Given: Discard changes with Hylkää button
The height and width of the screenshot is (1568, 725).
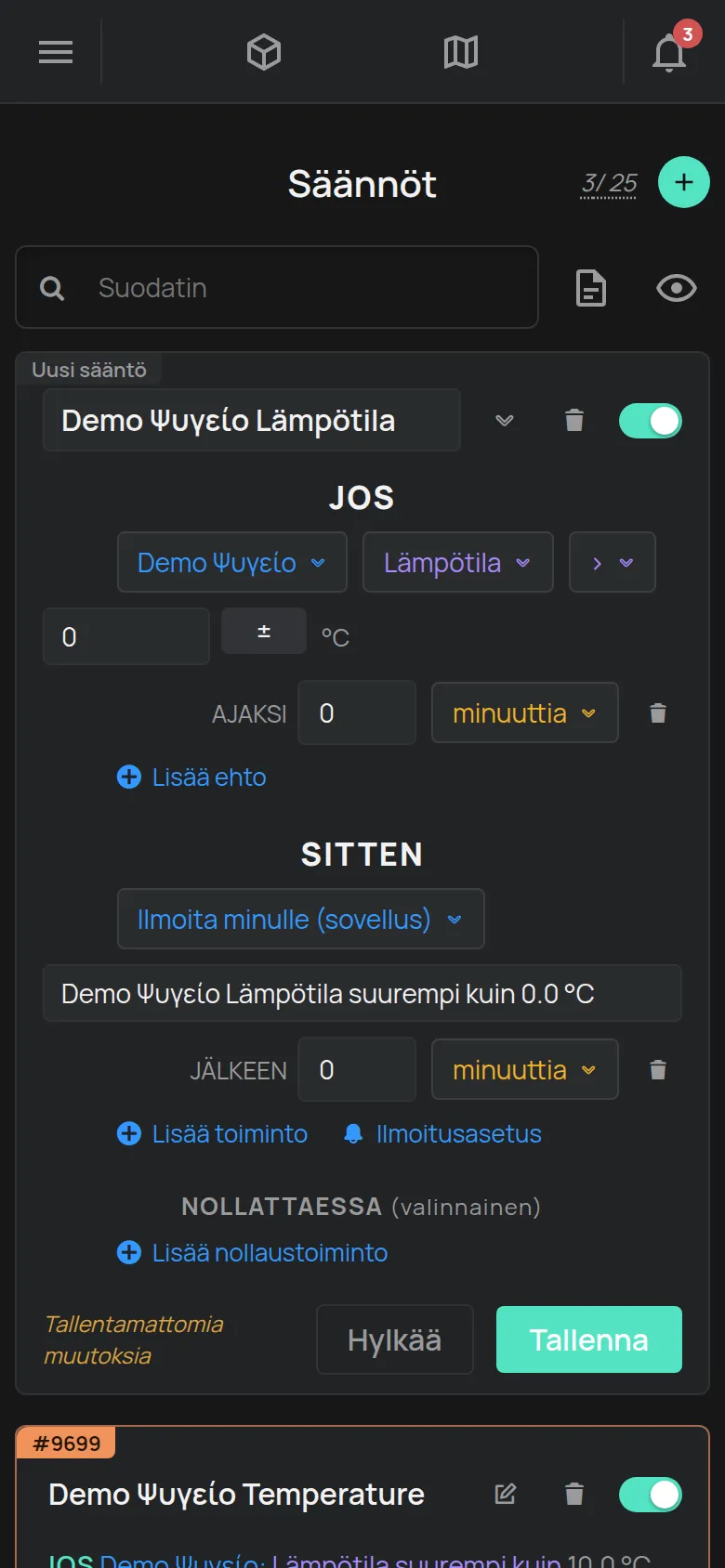Looking at the screenshot, I should tap(395, 1339).
